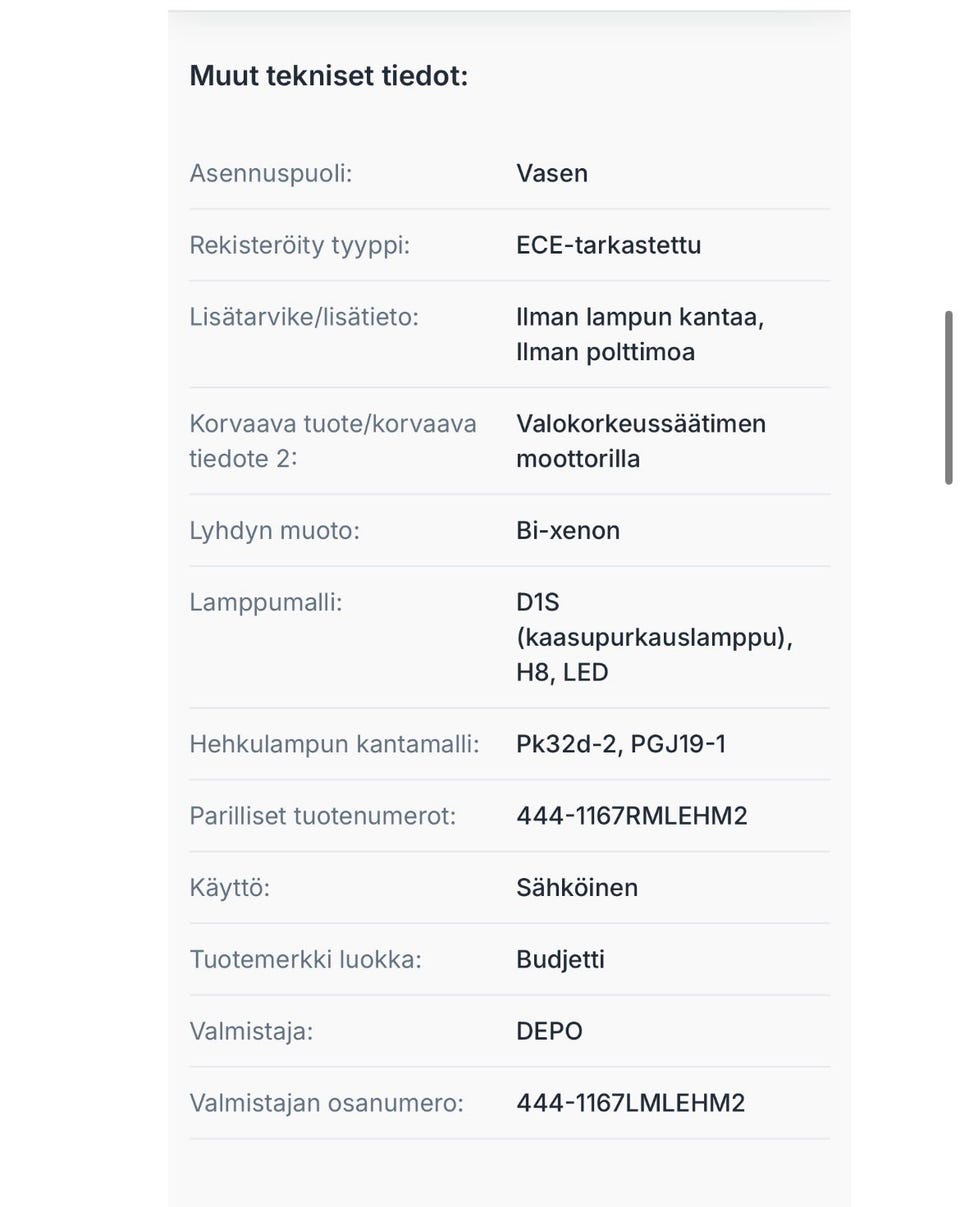Click the 'Valokorkeussäätimen moottorilla' value
The width and height of the screenshot is (960, 1207).
[640, 441]
